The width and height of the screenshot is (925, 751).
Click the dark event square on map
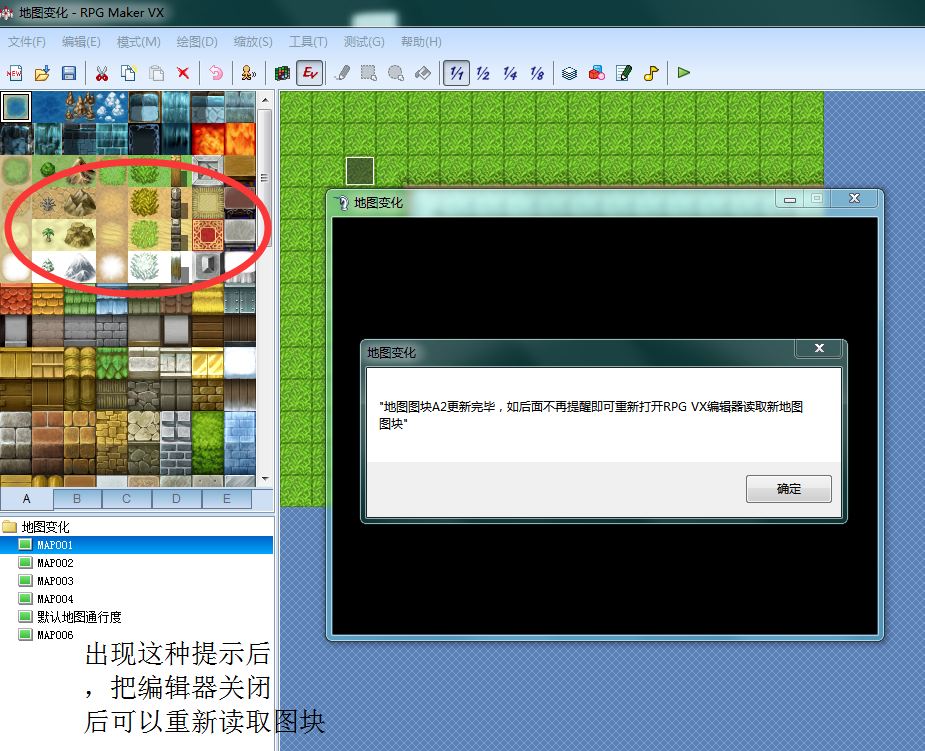point(359,171)
